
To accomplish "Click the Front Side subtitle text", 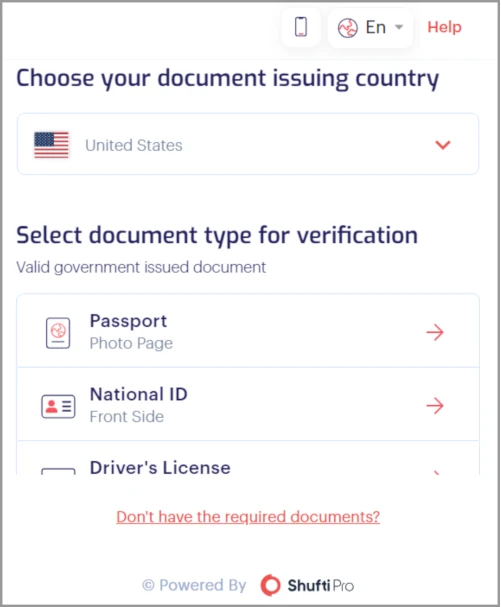I will (127, 417).
